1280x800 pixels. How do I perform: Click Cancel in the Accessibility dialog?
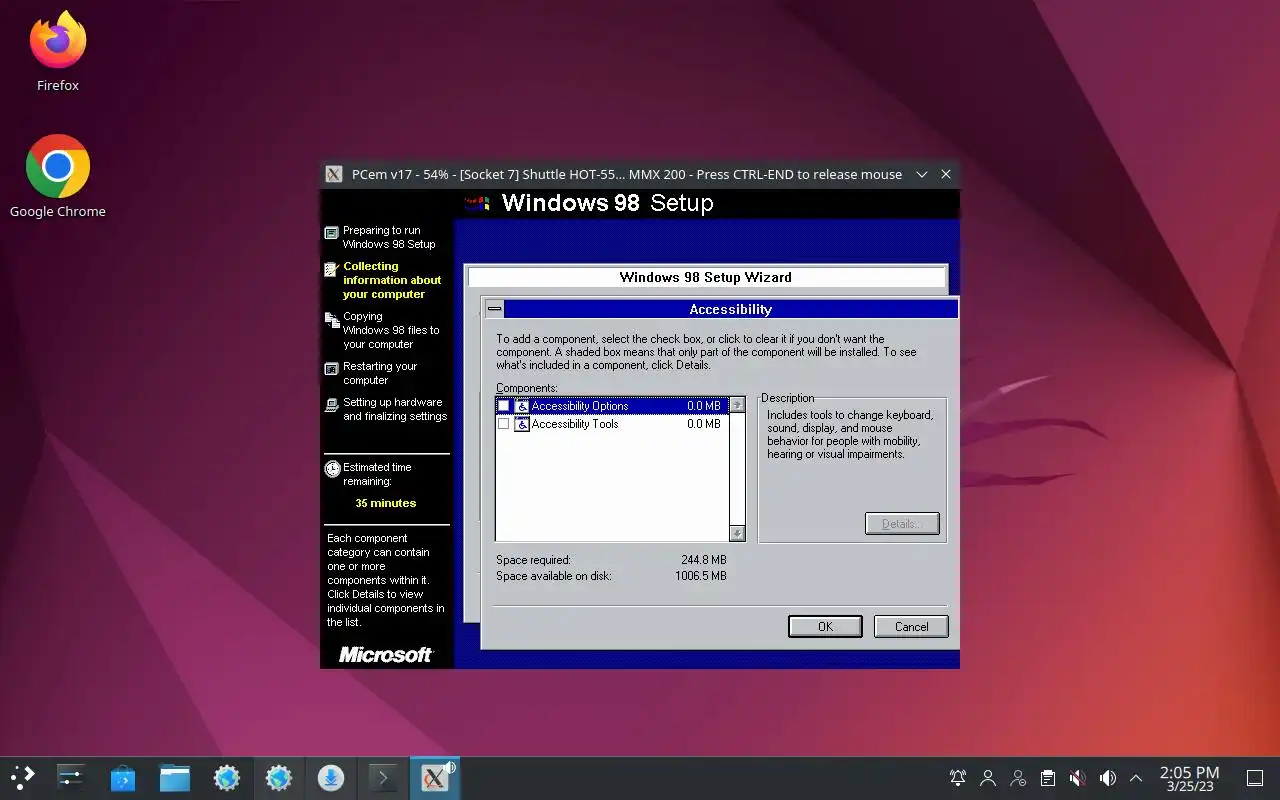[x=911, y=626]
